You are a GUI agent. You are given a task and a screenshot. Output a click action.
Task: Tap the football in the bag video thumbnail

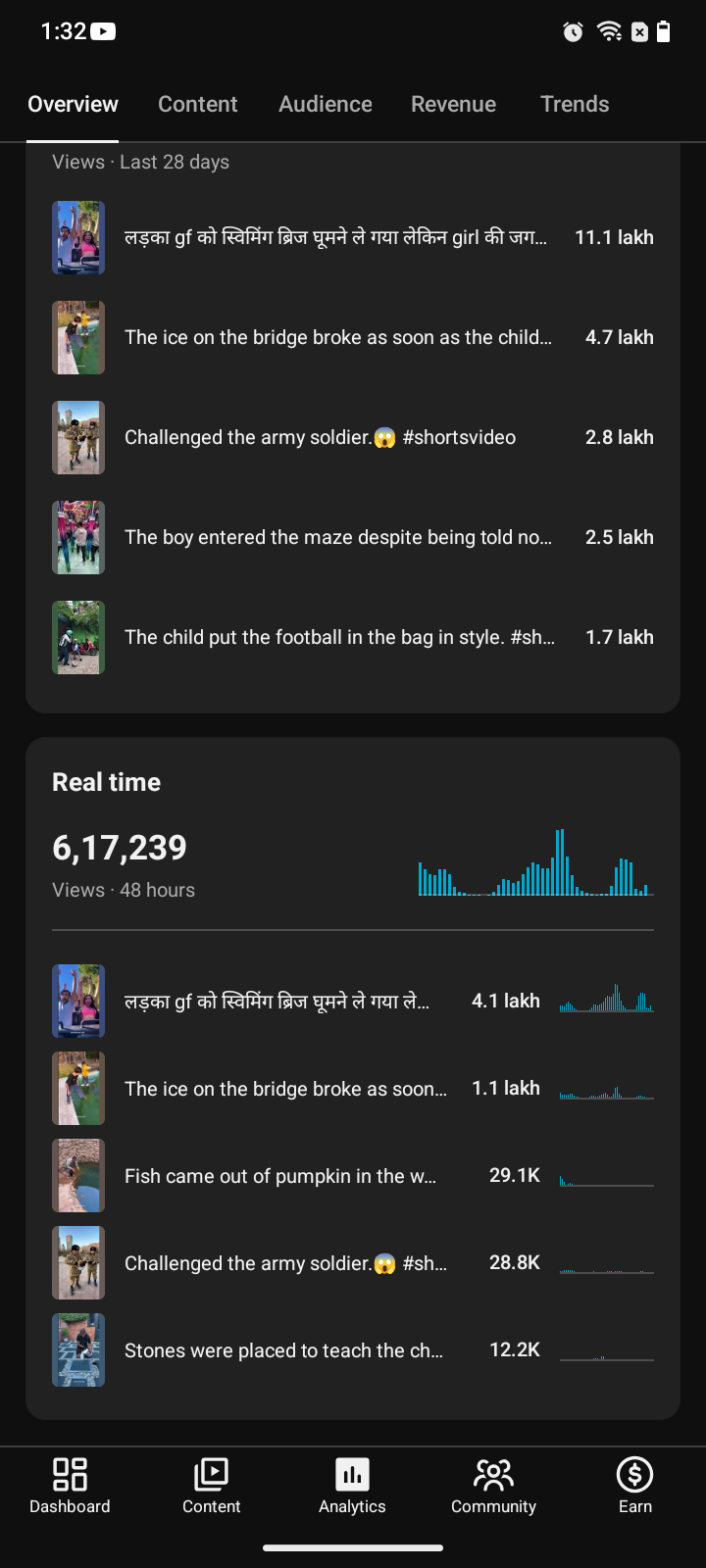(78, 637)
